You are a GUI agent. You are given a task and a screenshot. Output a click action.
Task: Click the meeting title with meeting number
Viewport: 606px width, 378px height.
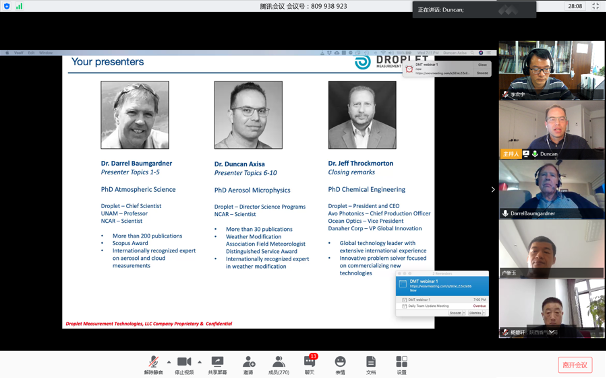303,6
